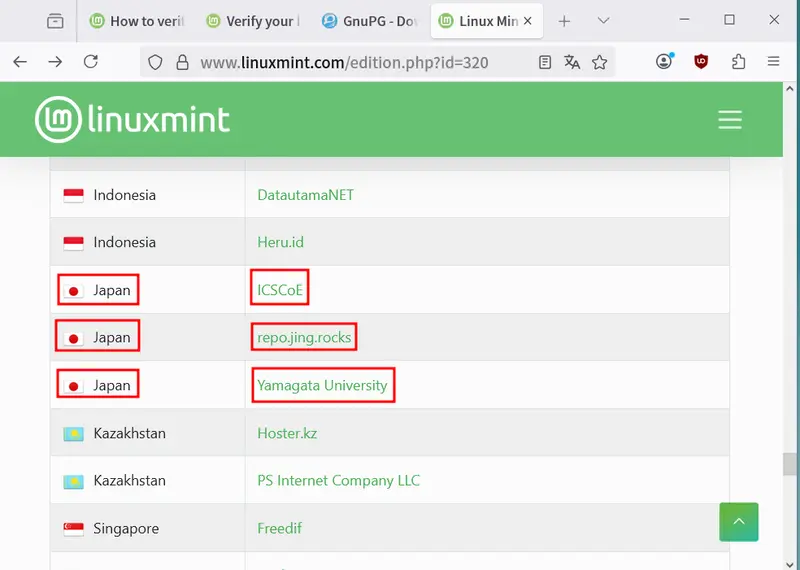Bookmark this page with the star icon

point(599,62)
